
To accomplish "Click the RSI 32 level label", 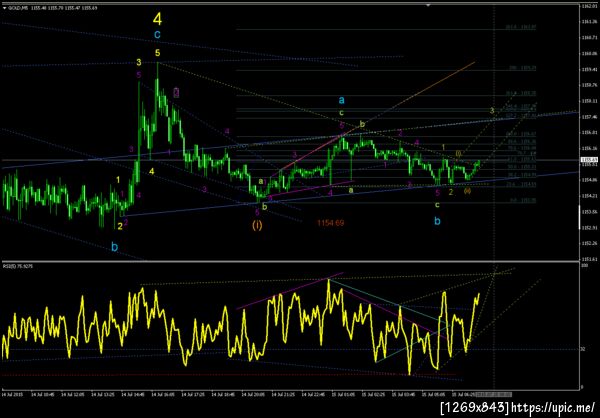I will [x=583, y=349].
